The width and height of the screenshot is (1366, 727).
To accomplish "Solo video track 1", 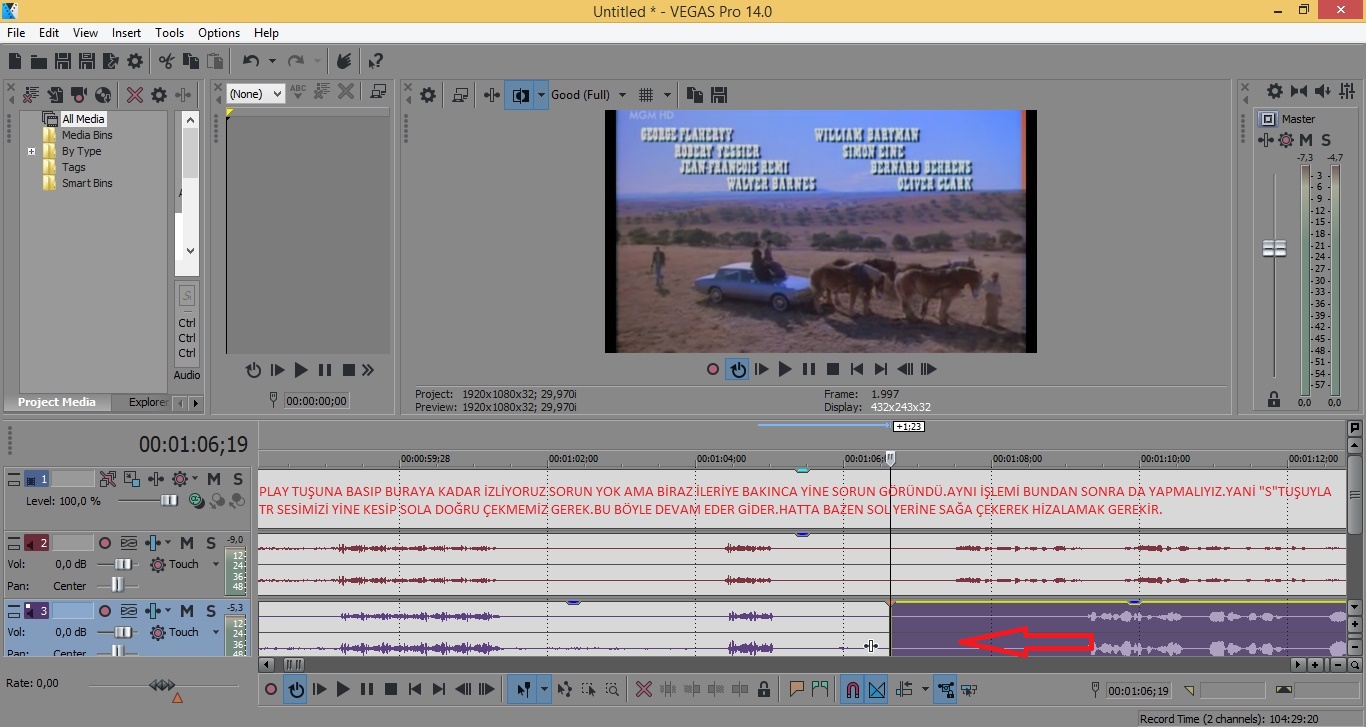I will (238, 479).
